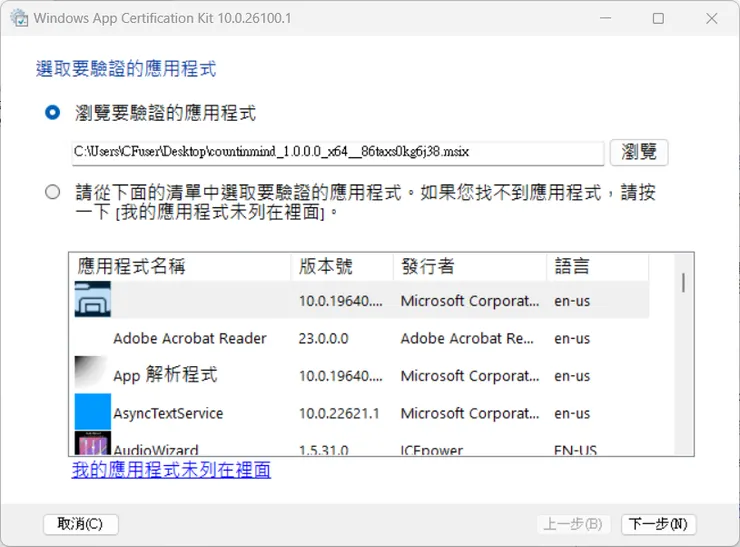Click the msix file path field
The image size is (740, 547).
pyautogui.click(x=338, y=152)
